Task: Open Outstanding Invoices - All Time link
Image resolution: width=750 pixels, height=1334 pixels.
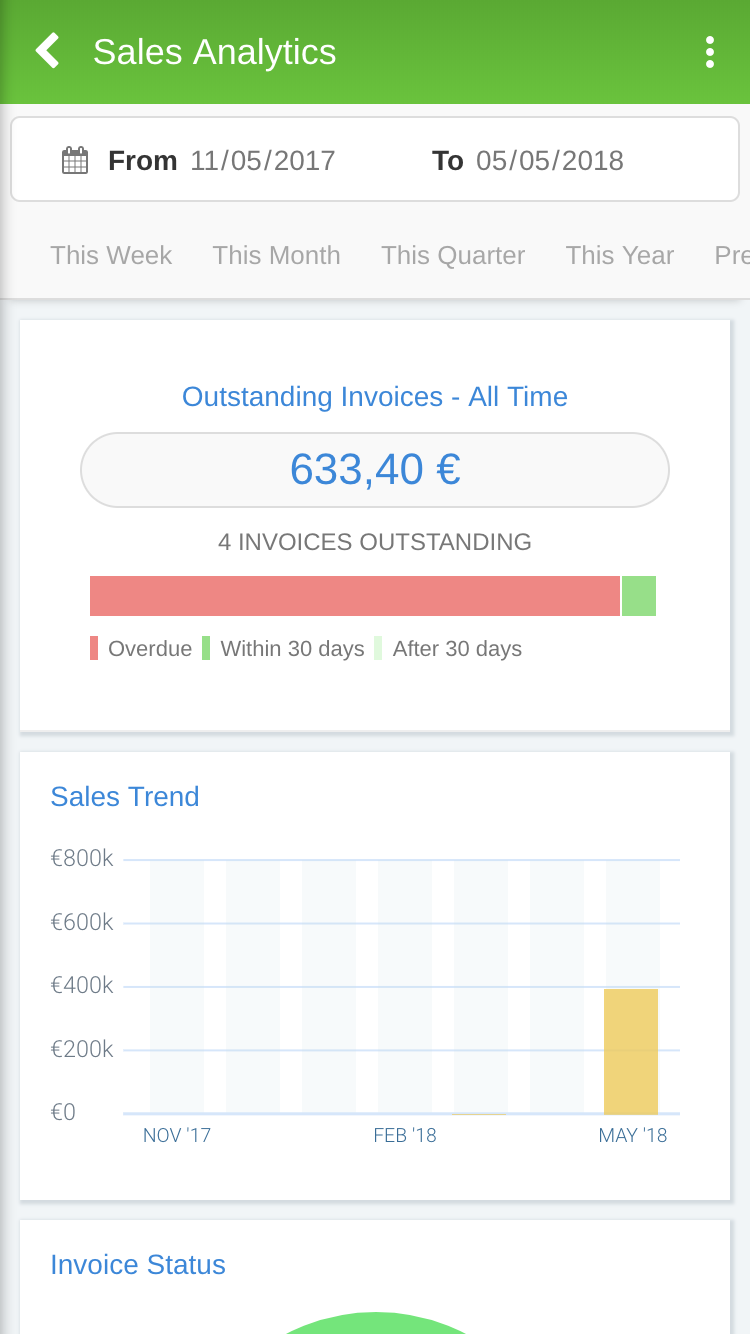Action: click(375, 397)
